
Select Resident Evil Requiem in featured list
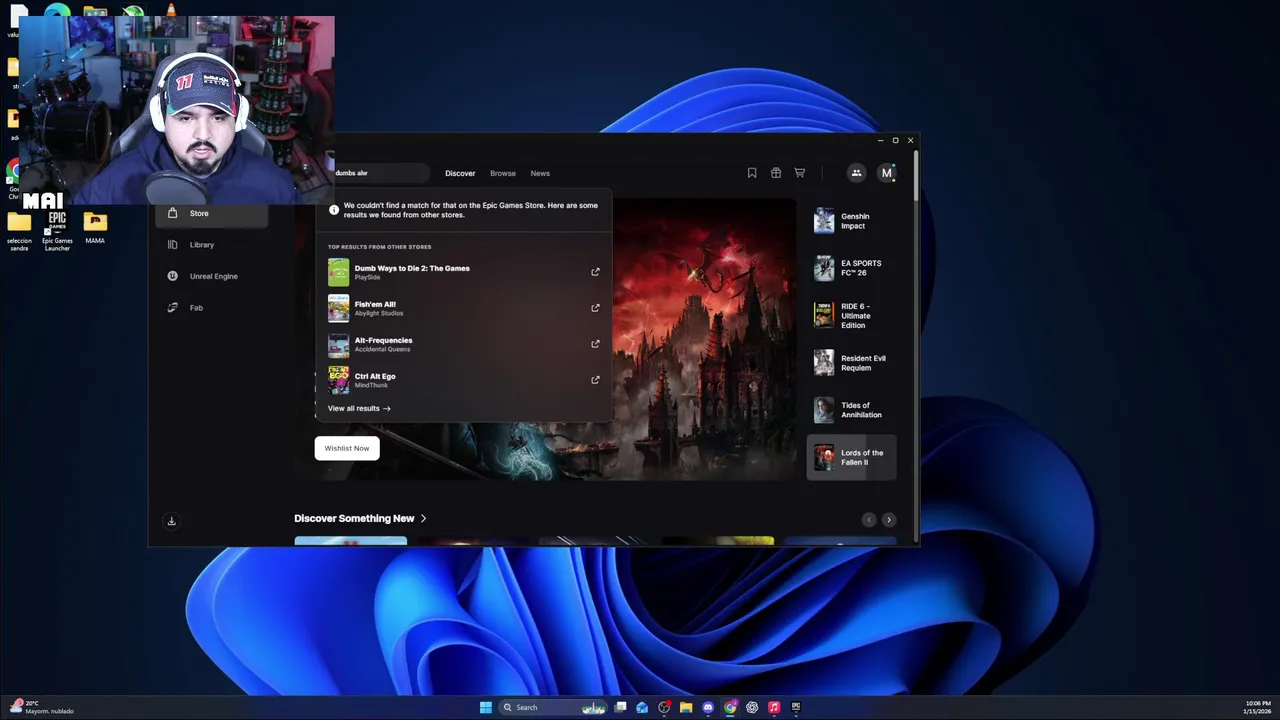[851, 363]
